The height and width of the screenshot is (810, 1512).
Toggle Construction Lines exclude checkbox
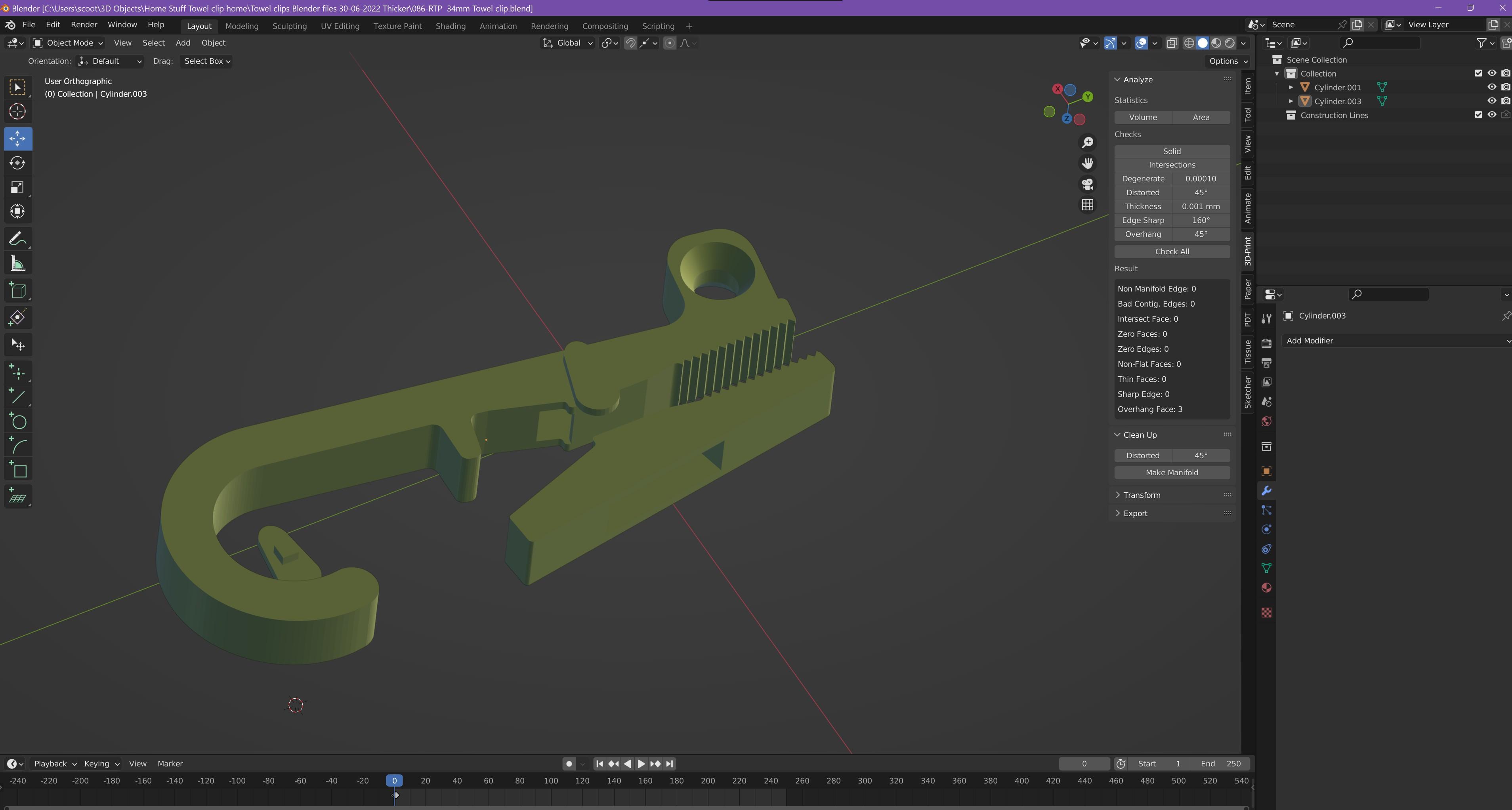coord(1478,115)
